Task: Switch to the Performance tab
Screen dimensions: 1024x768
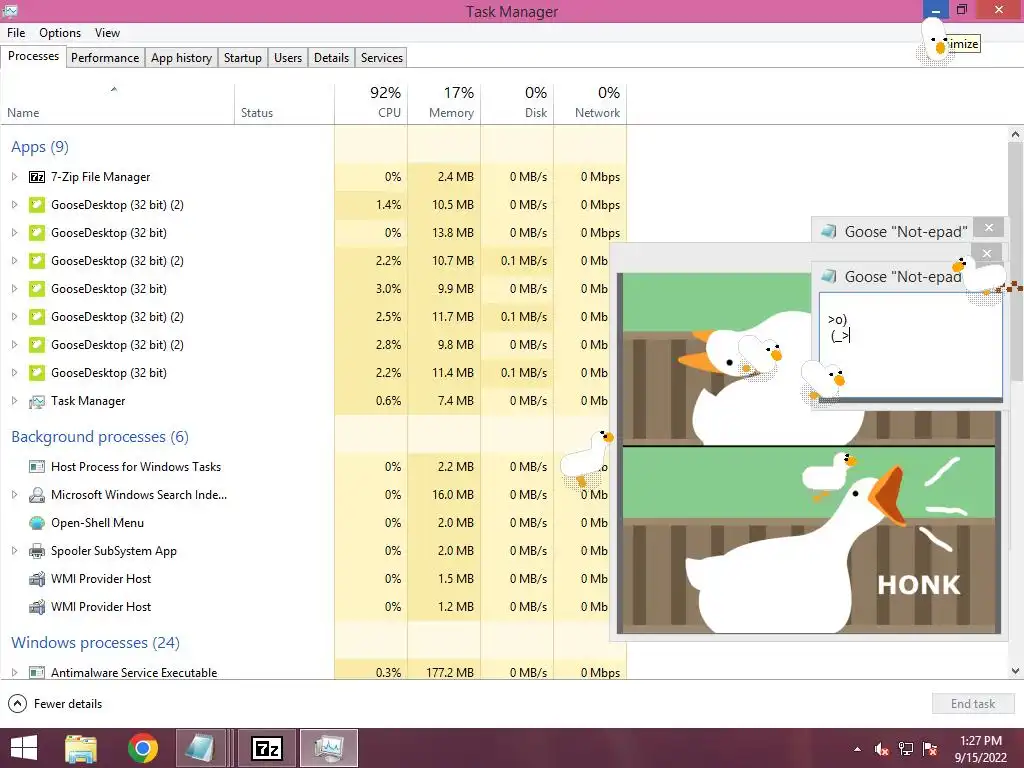Action: [x=105, y=57]
